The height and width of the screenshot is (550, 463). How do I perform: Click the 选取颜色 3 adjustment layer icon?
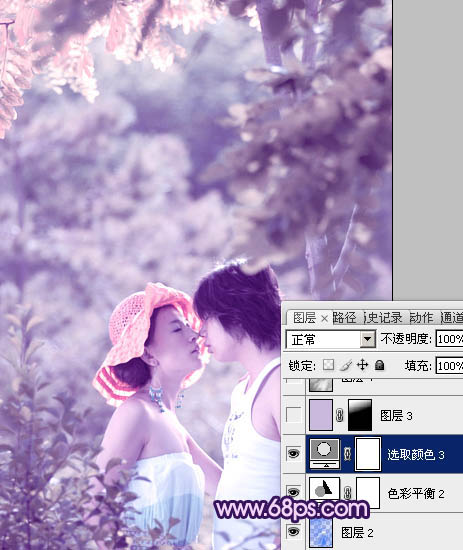(x=324, y=454)
